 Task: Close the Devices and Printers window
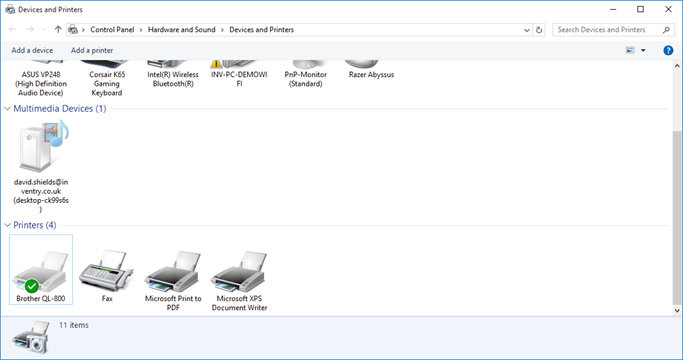668,9
